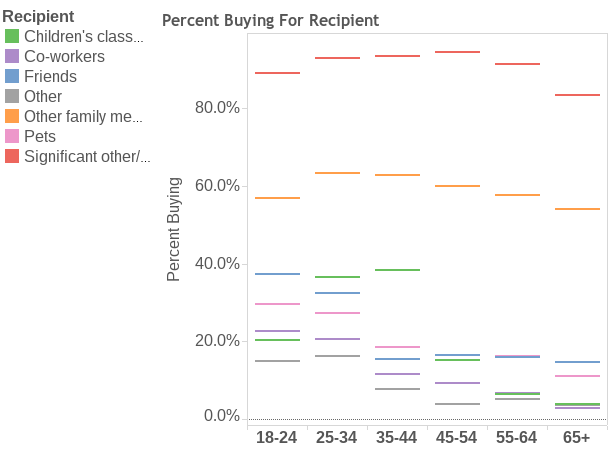This screenshot has height=449, width=613.
Task: Click the green Children's class mark for 35-44
Action: 398,270
